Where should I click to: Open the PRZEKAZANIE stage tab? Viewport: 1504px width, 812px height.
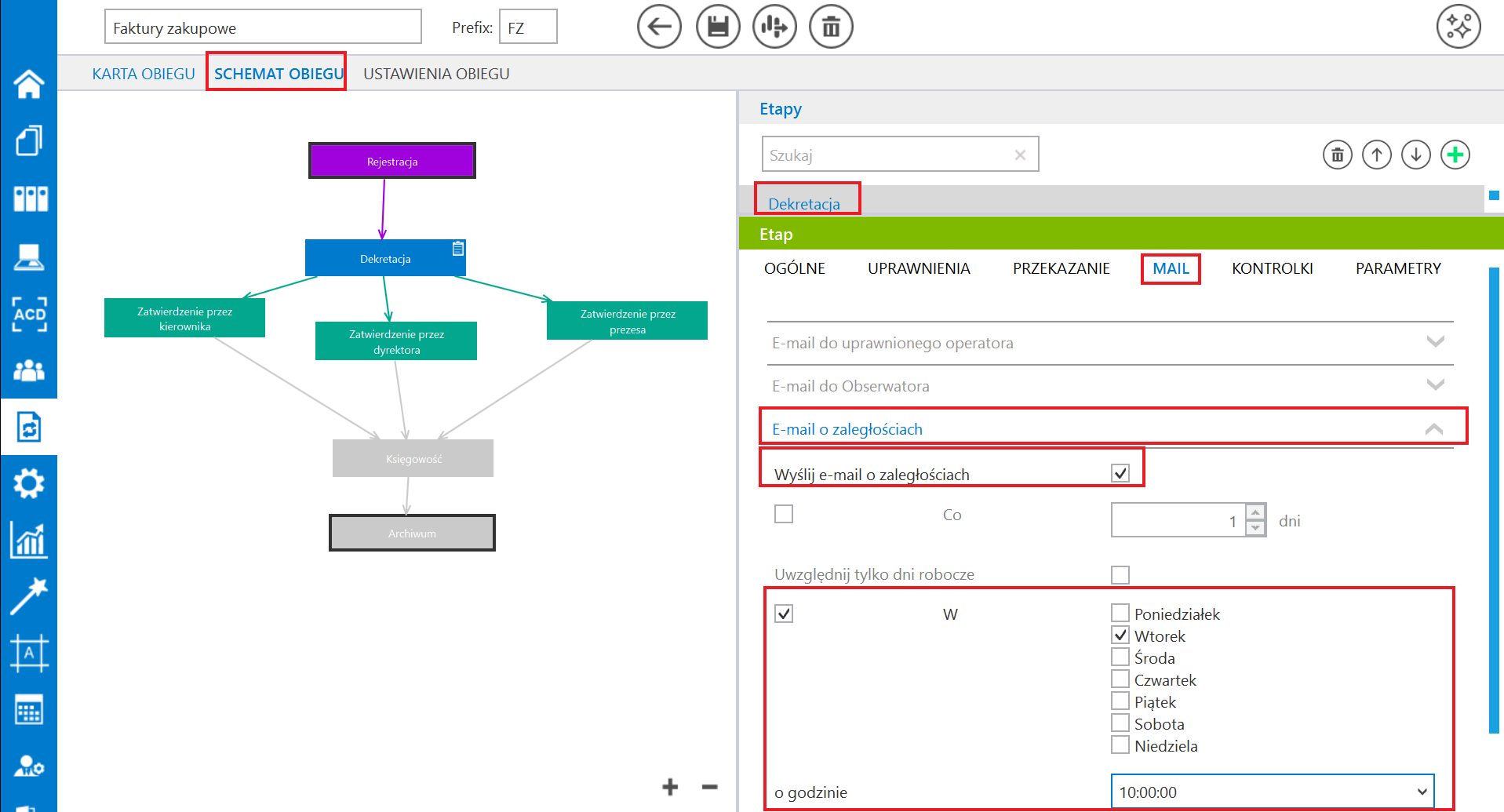coord(1061,268)
